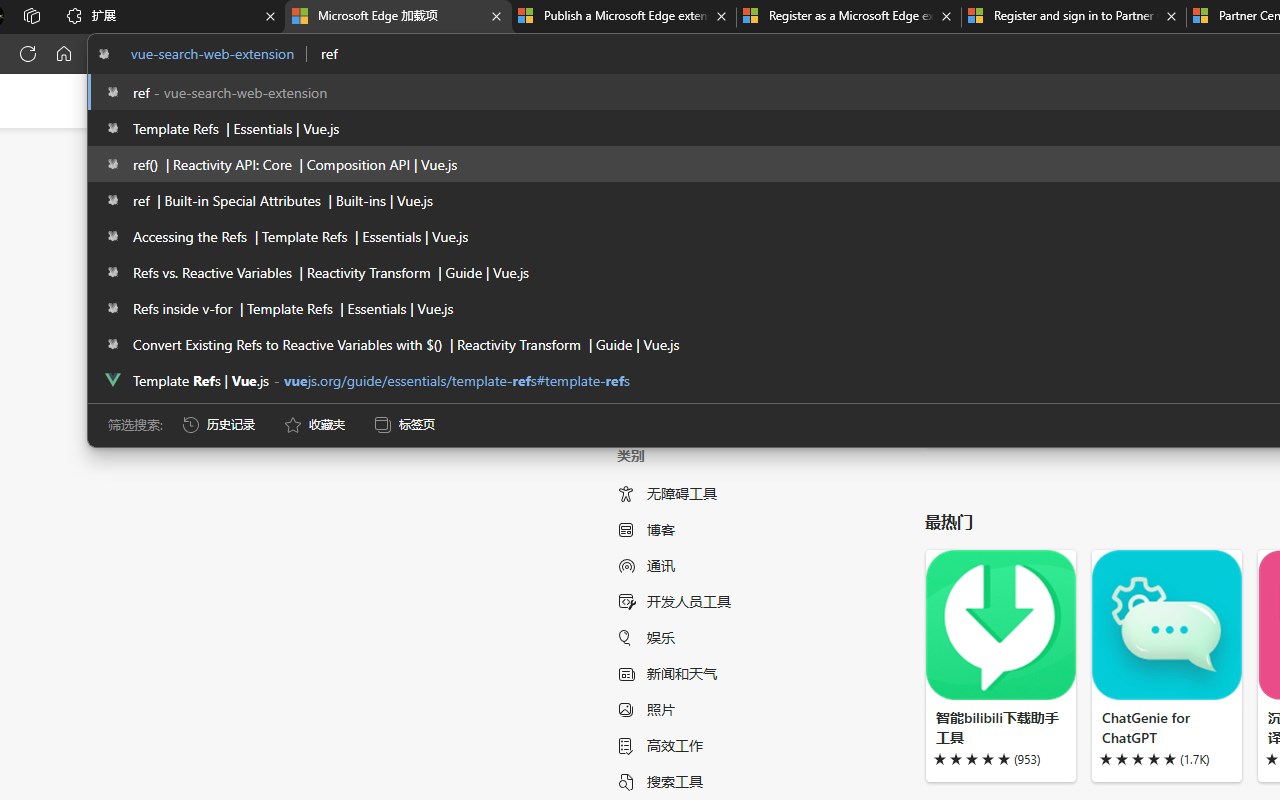1280x800 pixels.
Task: Click the address bar search text field
Action: tap(700, 54)
